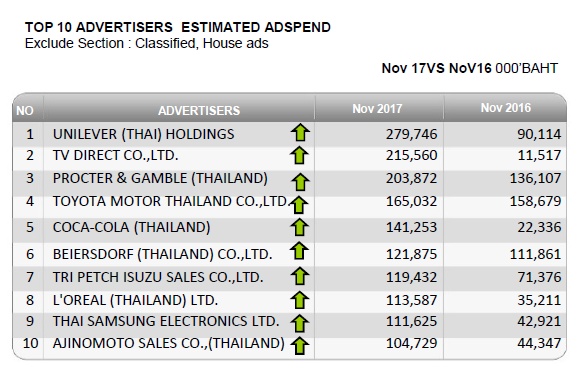Select the ADVERTISERS column header
Image resolution: width=582 pixels, height=369 pixels.
(x=199, y=111)
